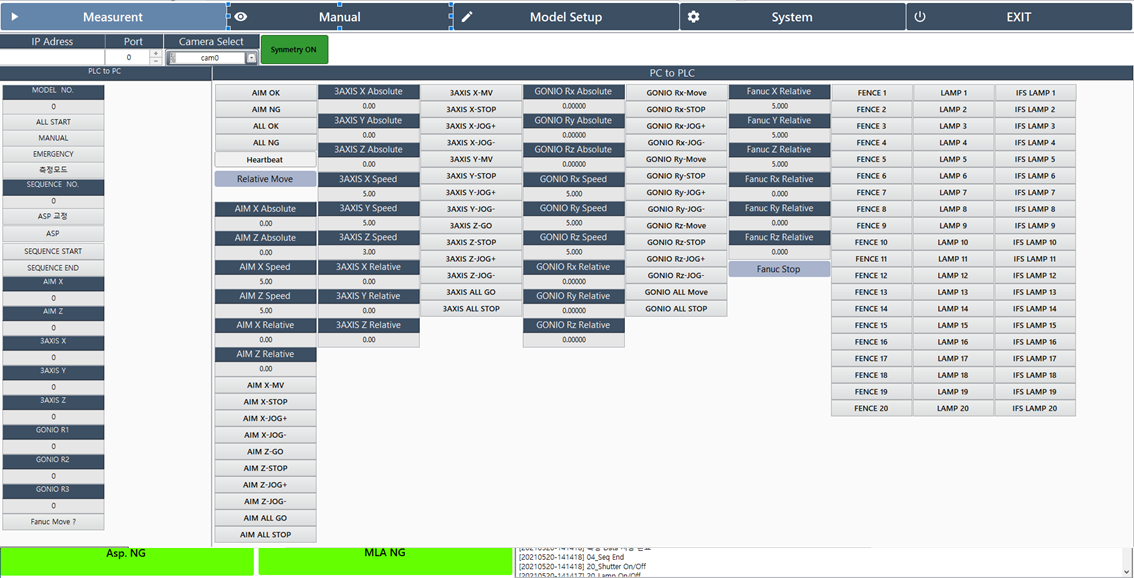The width and height of the screenshot is (1134, 578).
Task: Click the eye icon on Manual tab
Action: pos(241,17)
